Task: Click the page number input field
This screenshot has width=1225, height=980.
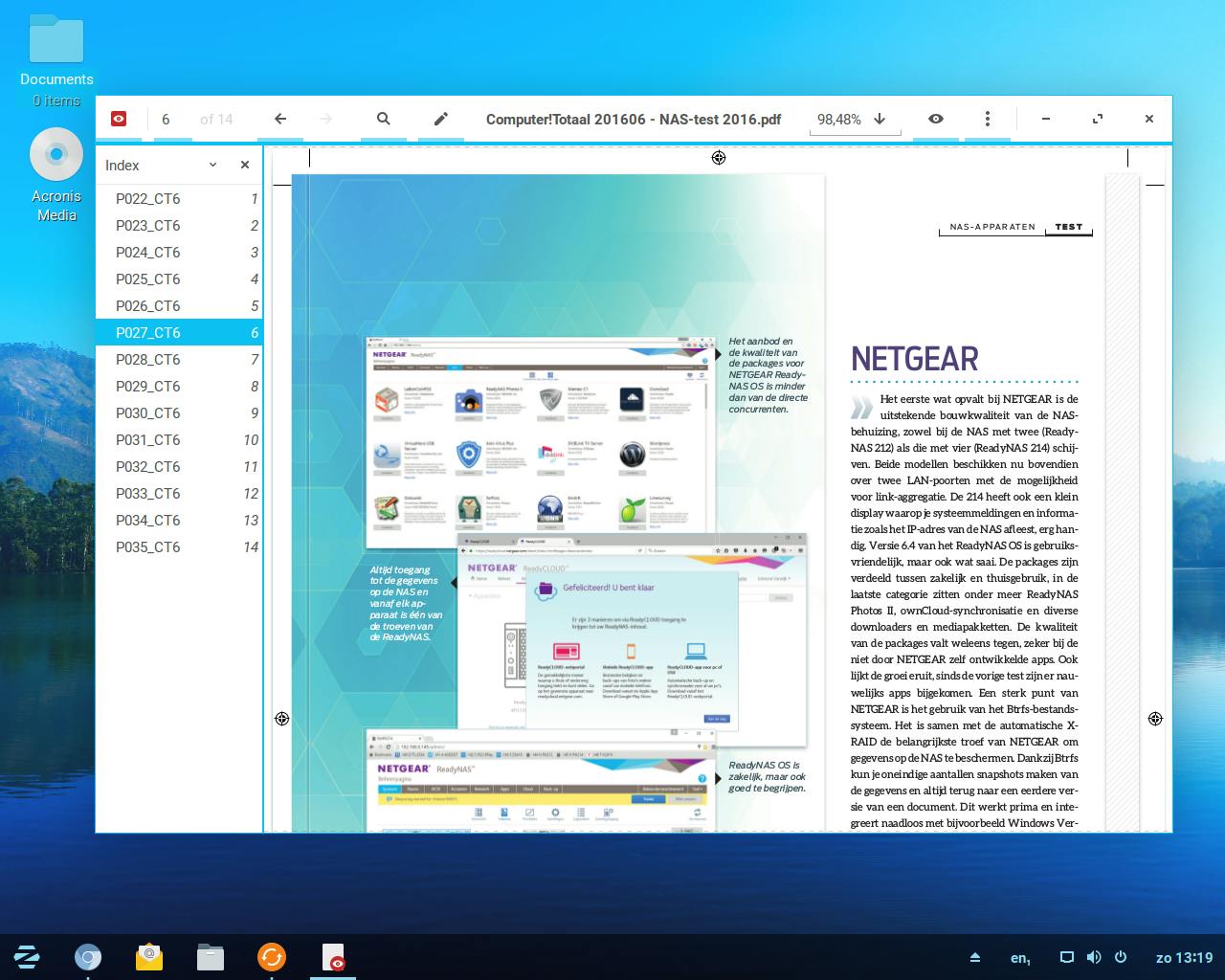Action: [167, 119]
